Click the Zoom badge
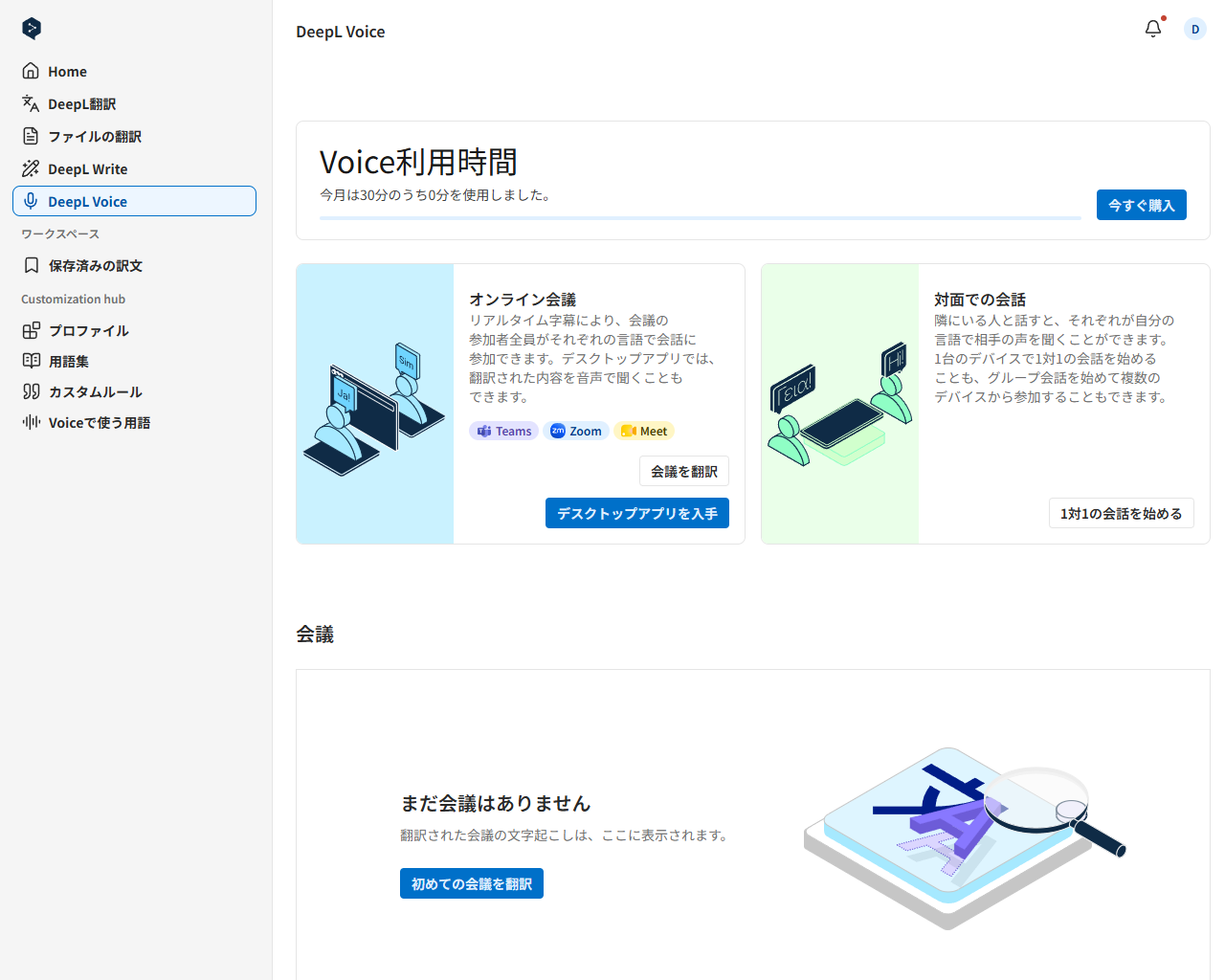 point(576,432)
